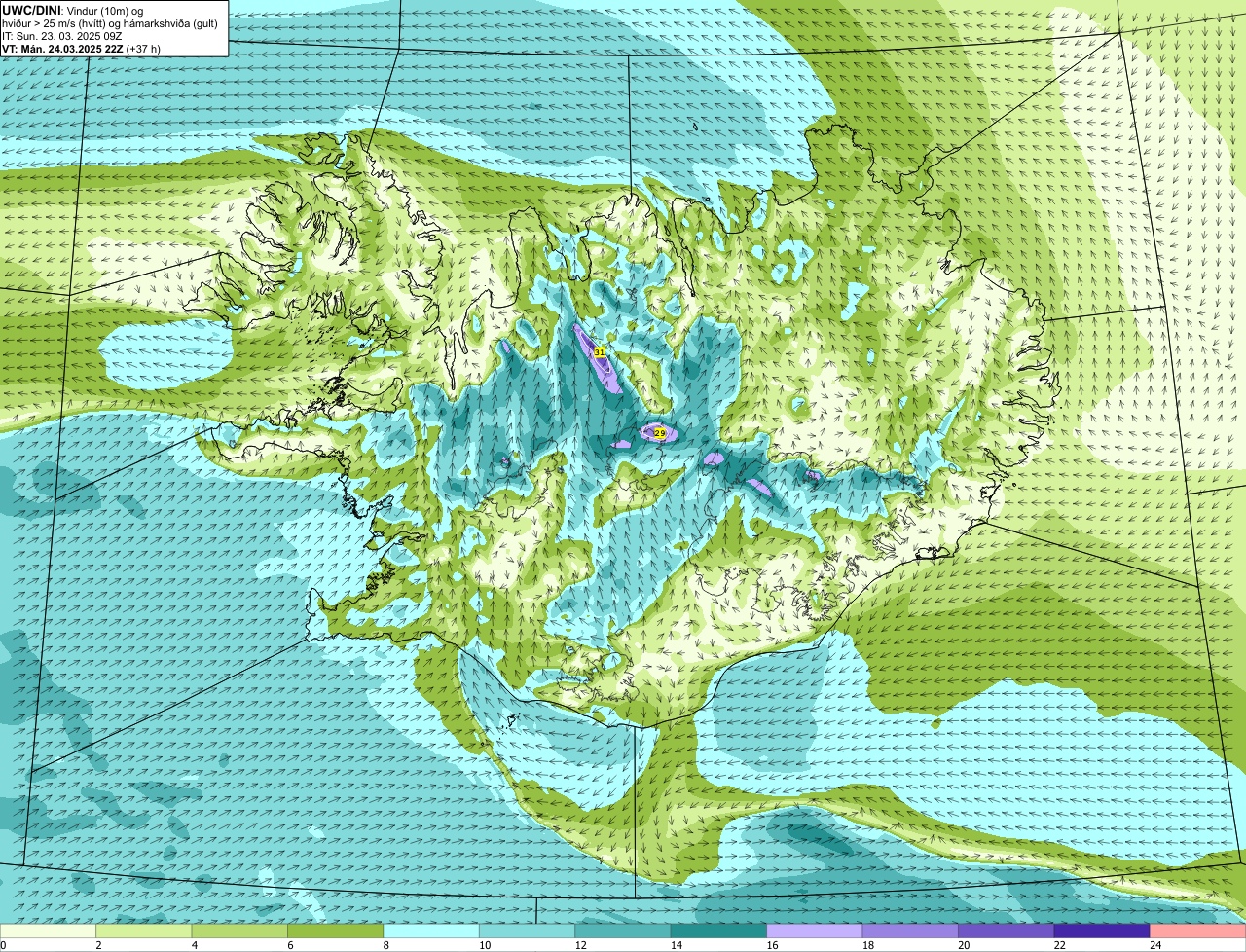
Task: Click the 4–6 green legend swatch
Action: (239, 931)
